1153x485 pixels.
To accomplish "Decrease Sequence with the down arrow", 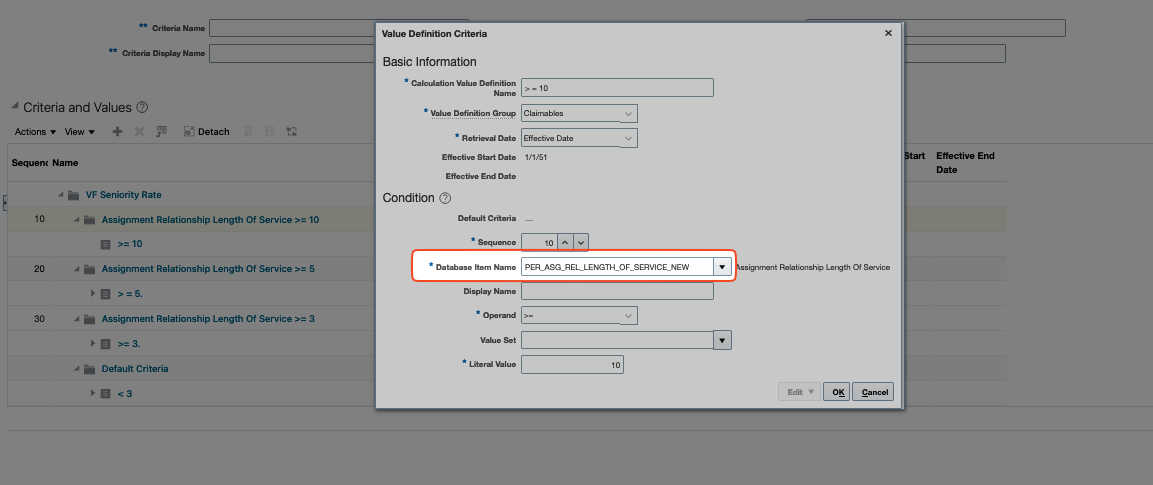I will pyautogui.click(x=580, y=242).
